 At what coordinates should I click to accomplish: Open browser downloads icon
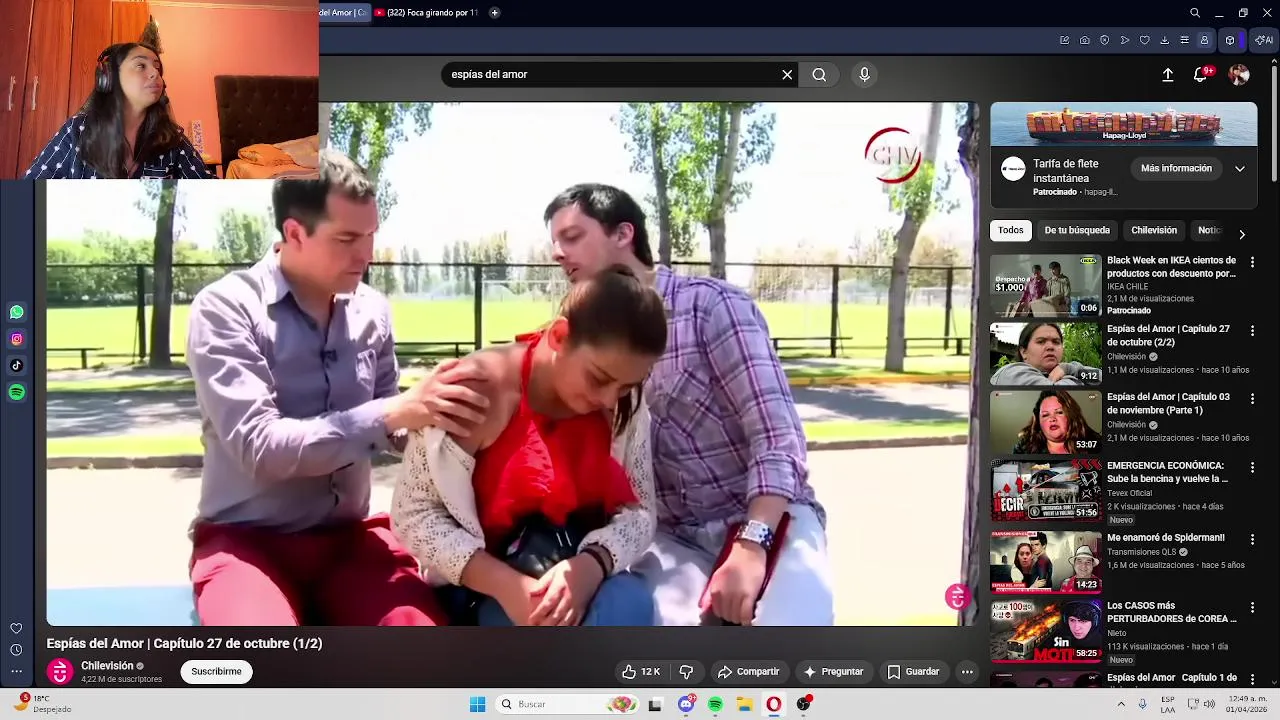pyautogui.click(x=1165, y=40)
